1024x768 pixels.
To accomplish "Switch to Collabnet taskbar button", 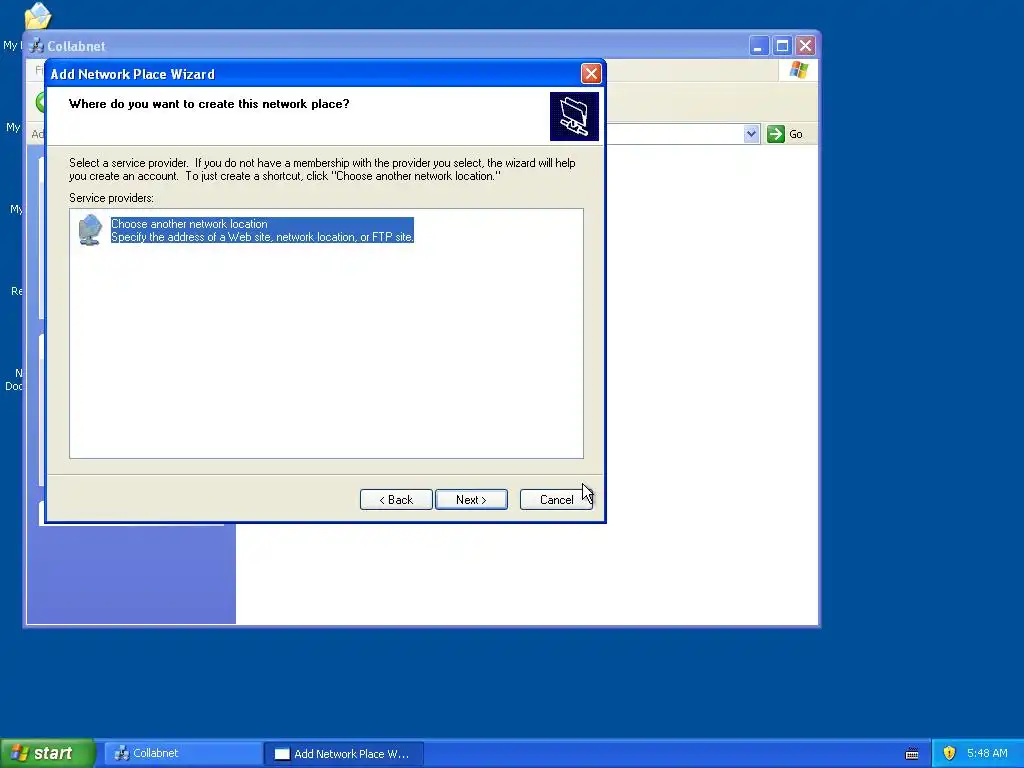I will 183,753.
